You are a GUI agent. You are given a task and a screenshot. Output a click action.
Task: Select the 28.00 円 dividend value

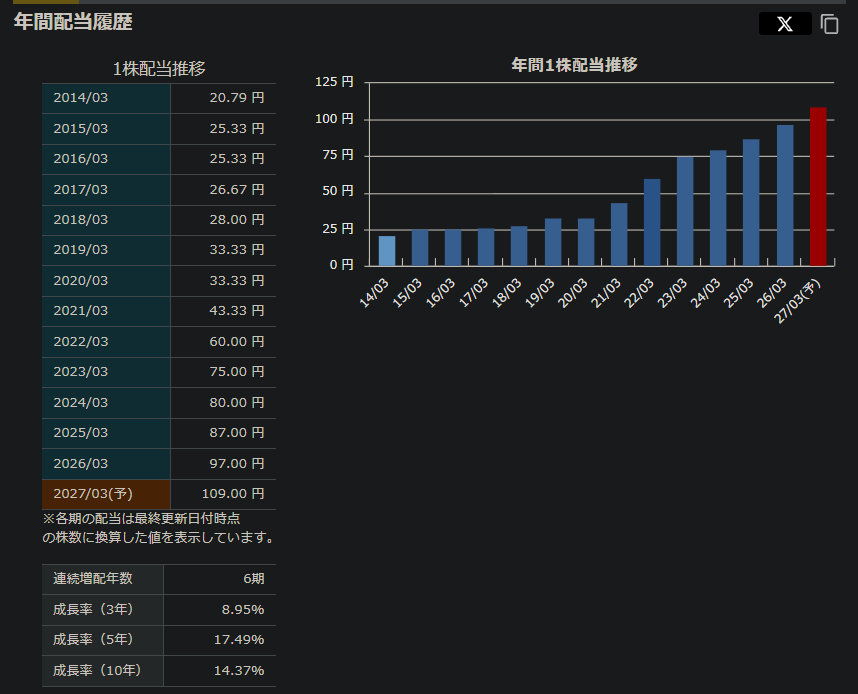pyautogui.click(x=237, y=220)
